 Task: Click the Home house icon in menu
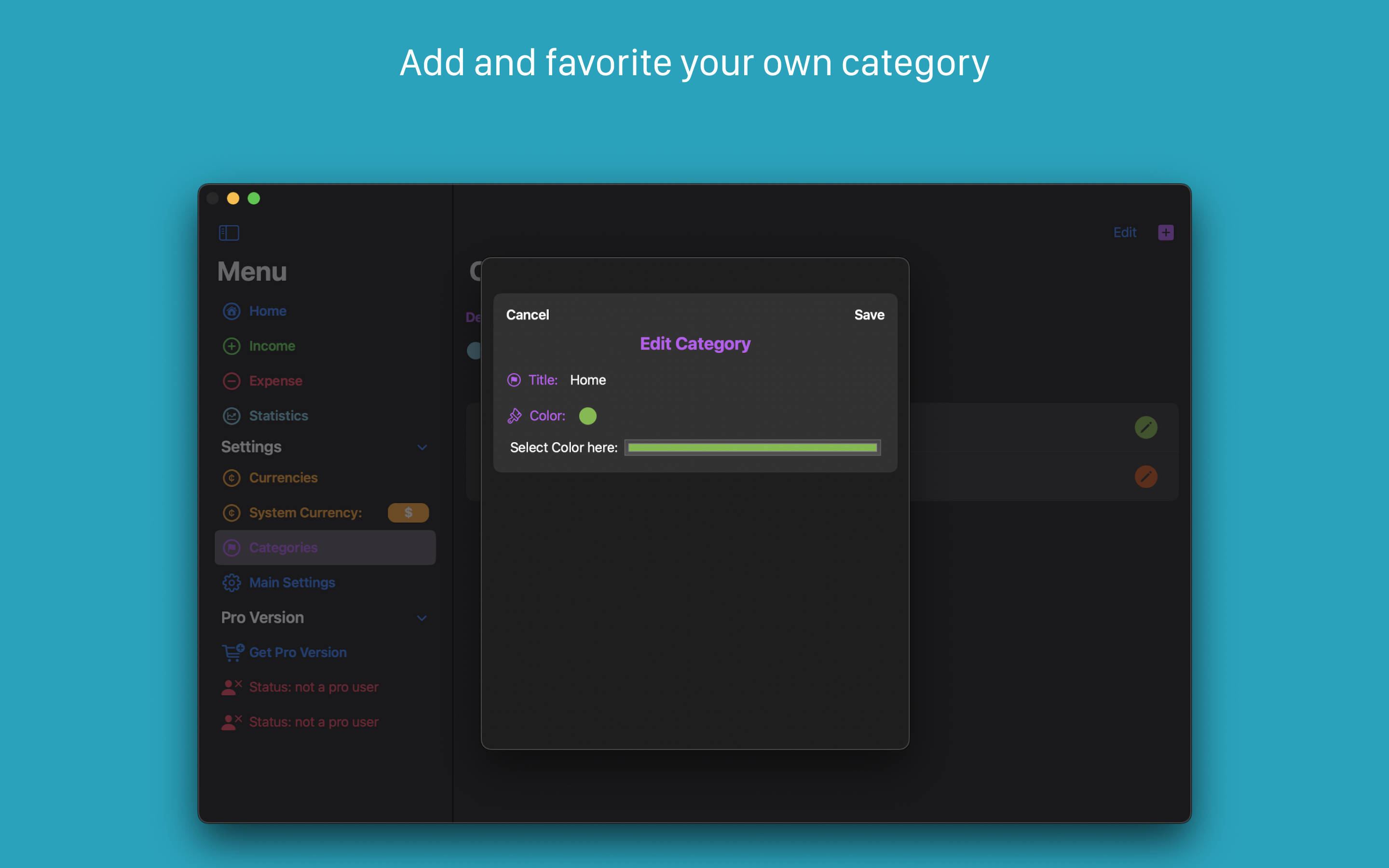click(231, 311)
